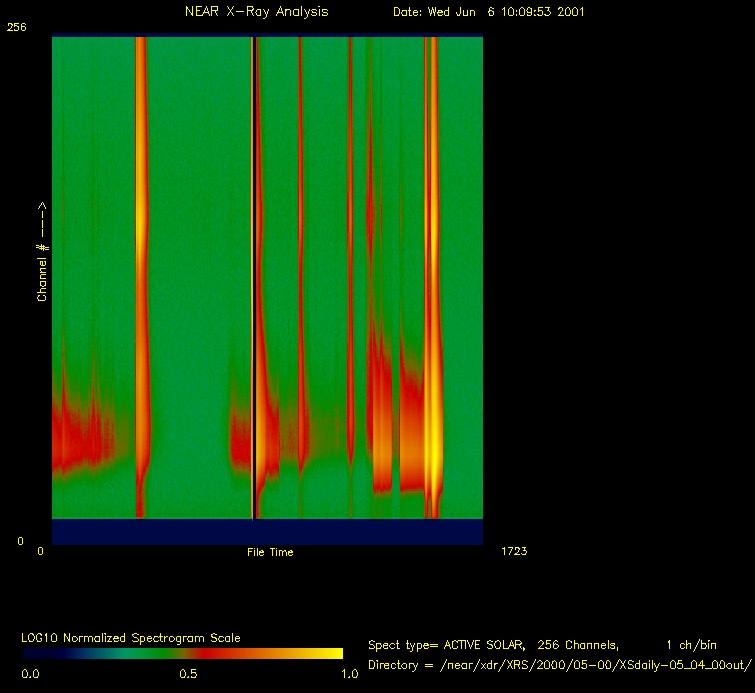
Task: Click the NEAR X-Ray Analysis title
Action: tap(256, 12)
